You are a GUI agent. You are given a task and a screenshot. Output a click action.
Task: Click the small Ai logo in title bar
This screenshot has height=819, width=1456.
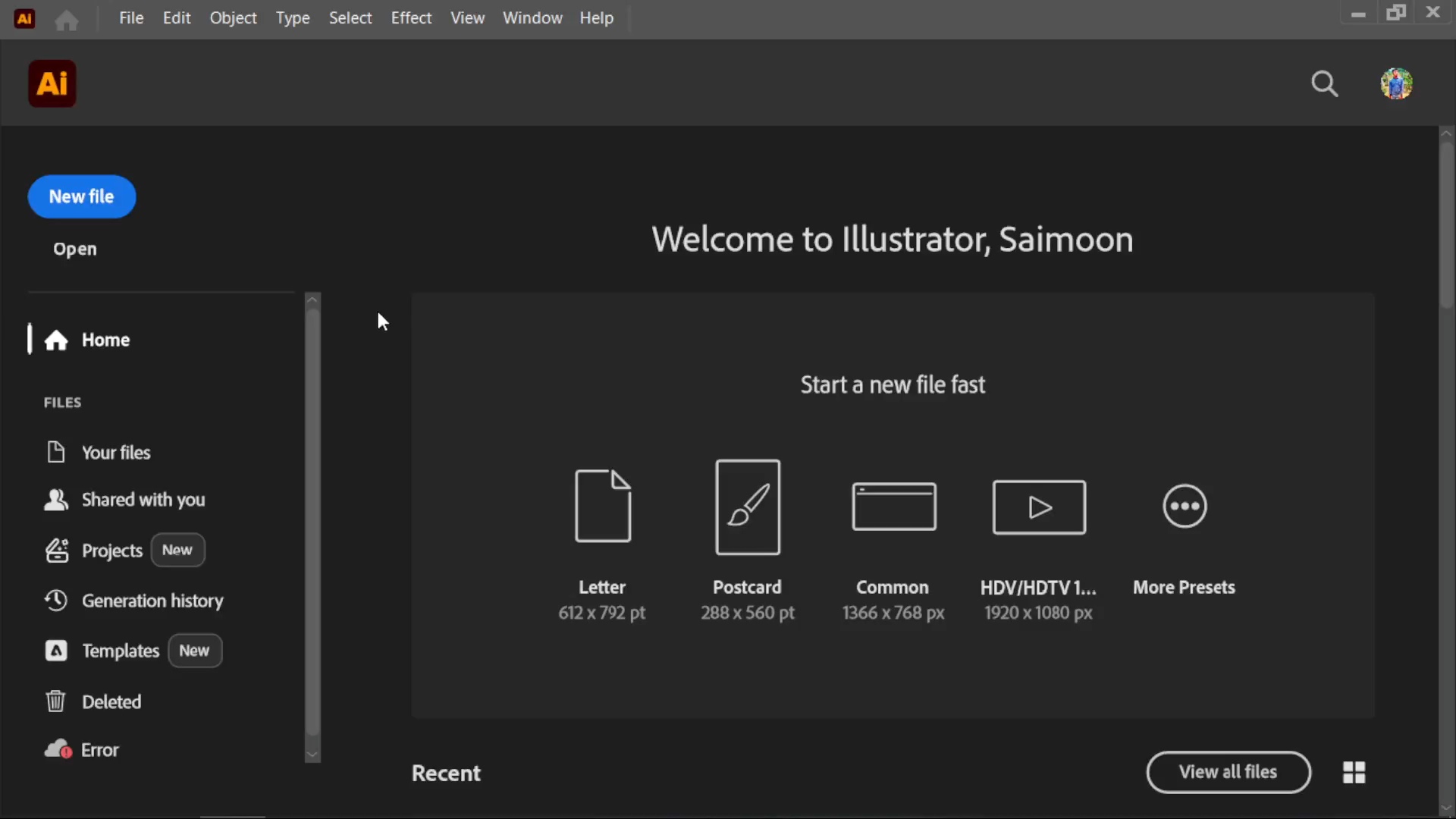25,18
